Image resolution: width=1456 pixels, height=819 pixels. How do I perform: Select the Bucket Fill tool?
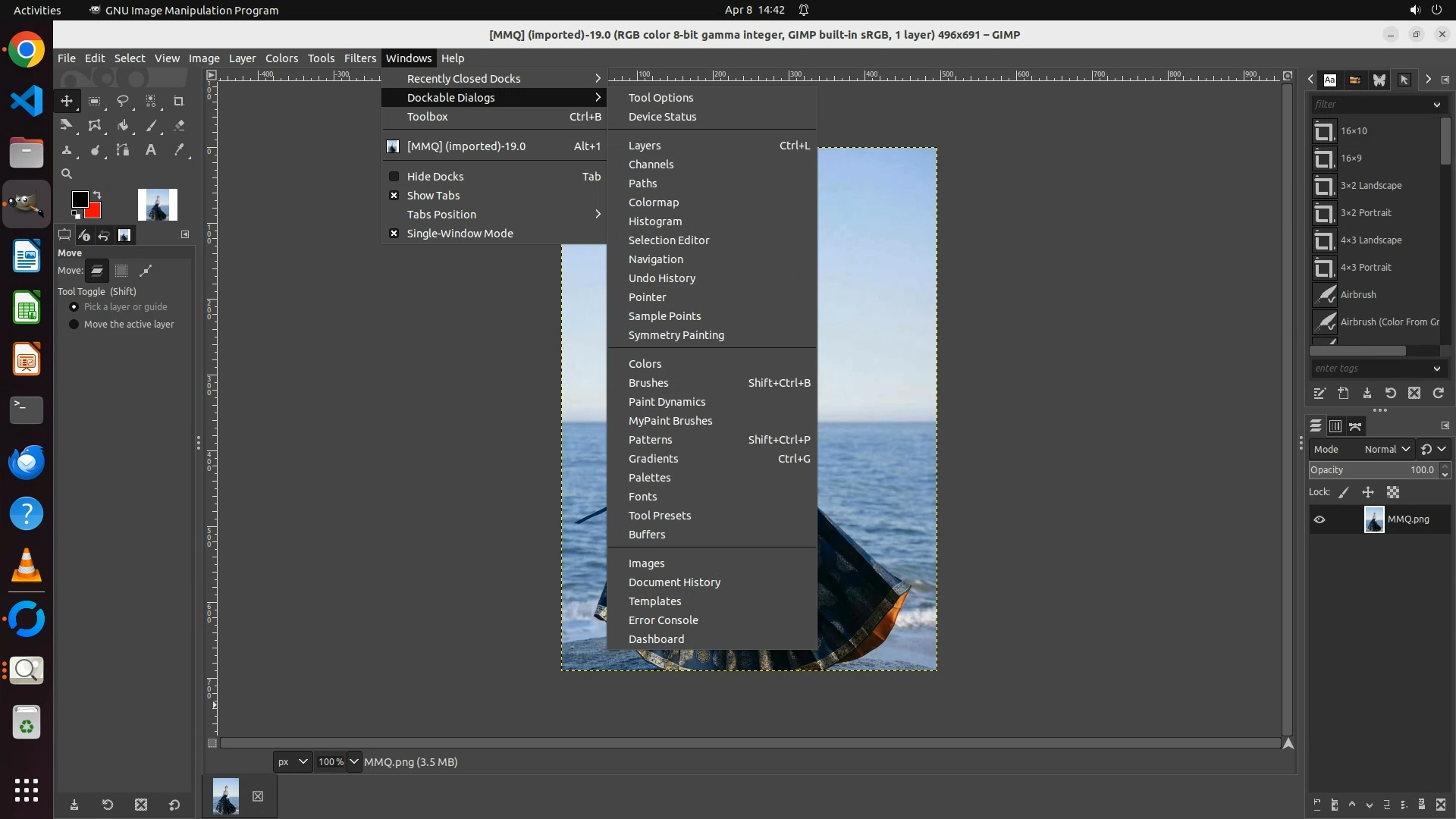tap(123, 126)
